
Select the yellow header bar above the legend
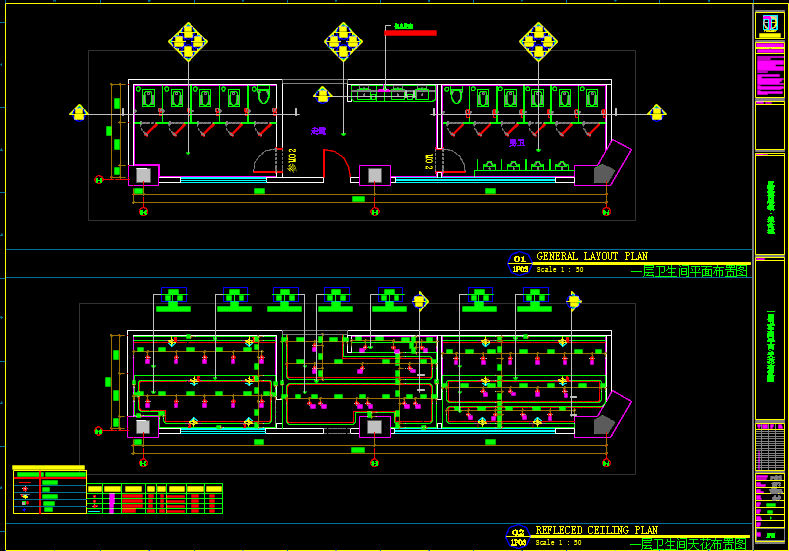click(48, 467)
